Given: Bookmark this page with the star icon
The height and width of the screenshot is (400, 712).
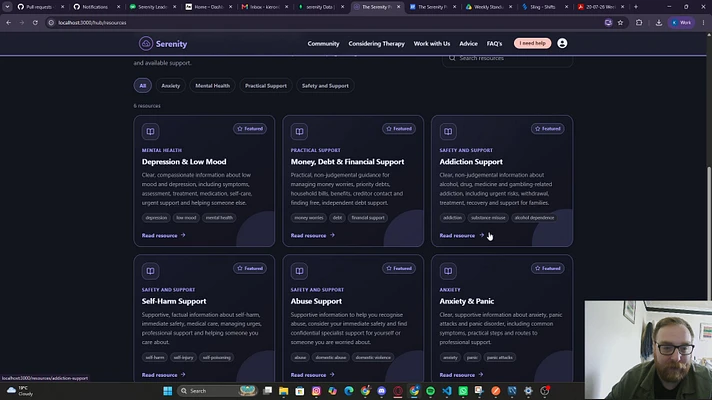Looking at the screenshot, I should coord(620,22).
